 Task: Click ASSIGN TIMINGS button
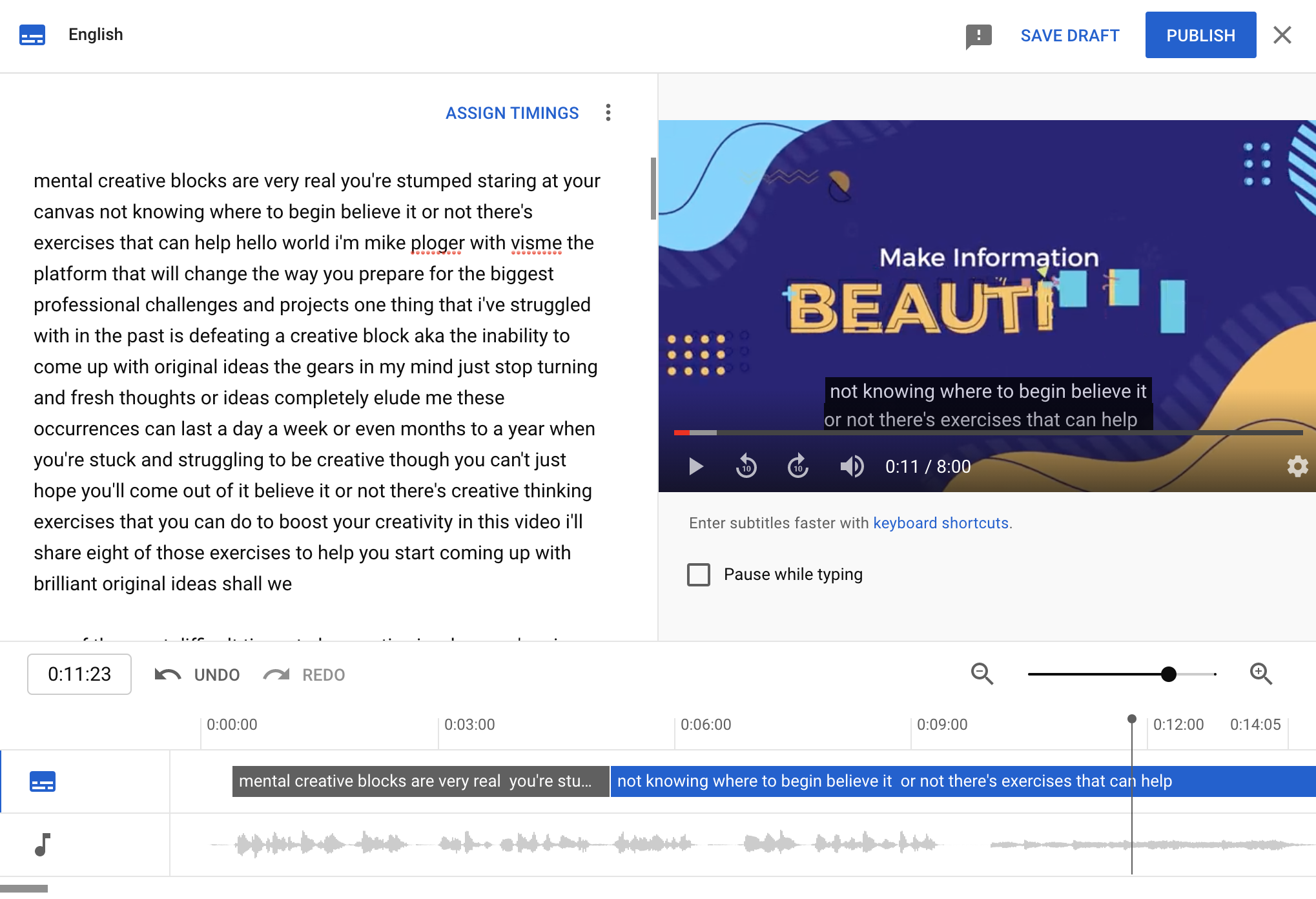[512, 113]
